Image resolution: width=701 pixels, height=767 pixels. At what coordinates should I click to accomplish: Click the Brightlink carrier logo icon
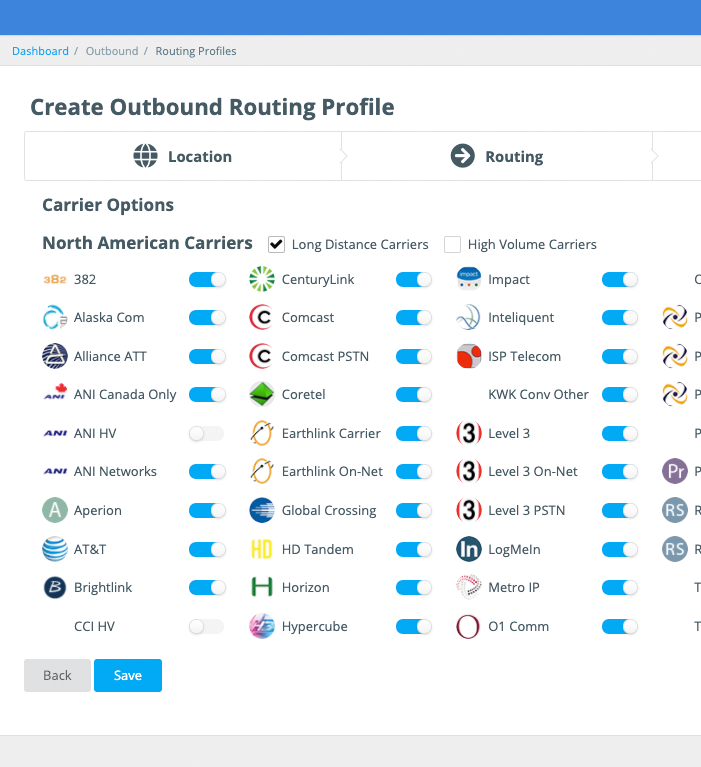(55, 587)
